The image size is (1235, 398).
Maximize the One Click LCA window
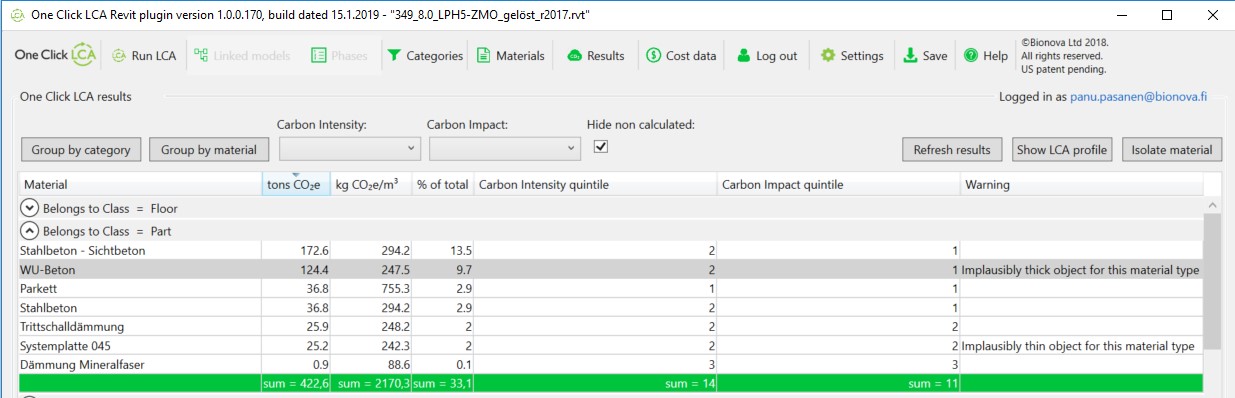tap(1167, 16)
